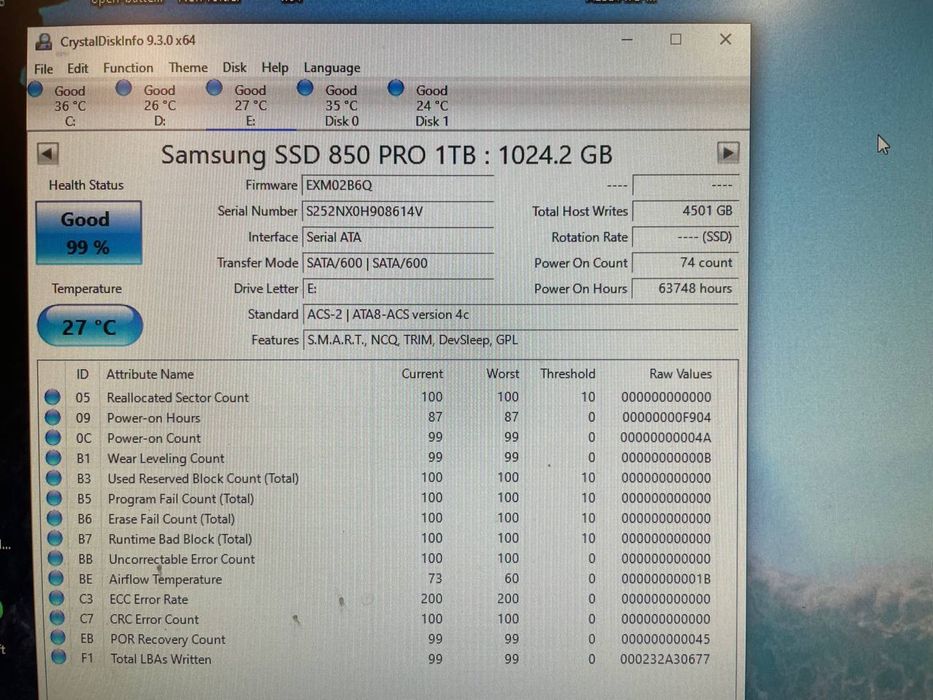Open the Theme menu

coord(188,68)
